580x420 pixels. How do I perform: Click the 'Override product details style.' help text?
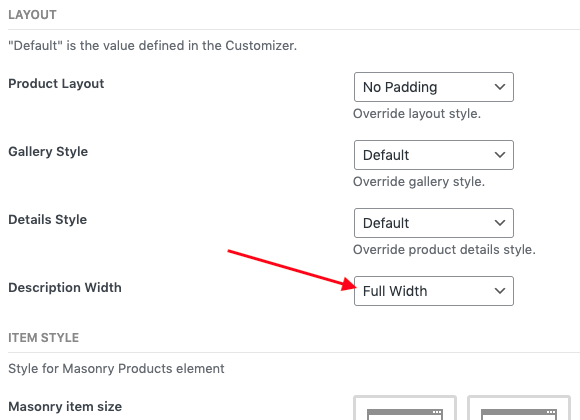(x=444, y=250)
